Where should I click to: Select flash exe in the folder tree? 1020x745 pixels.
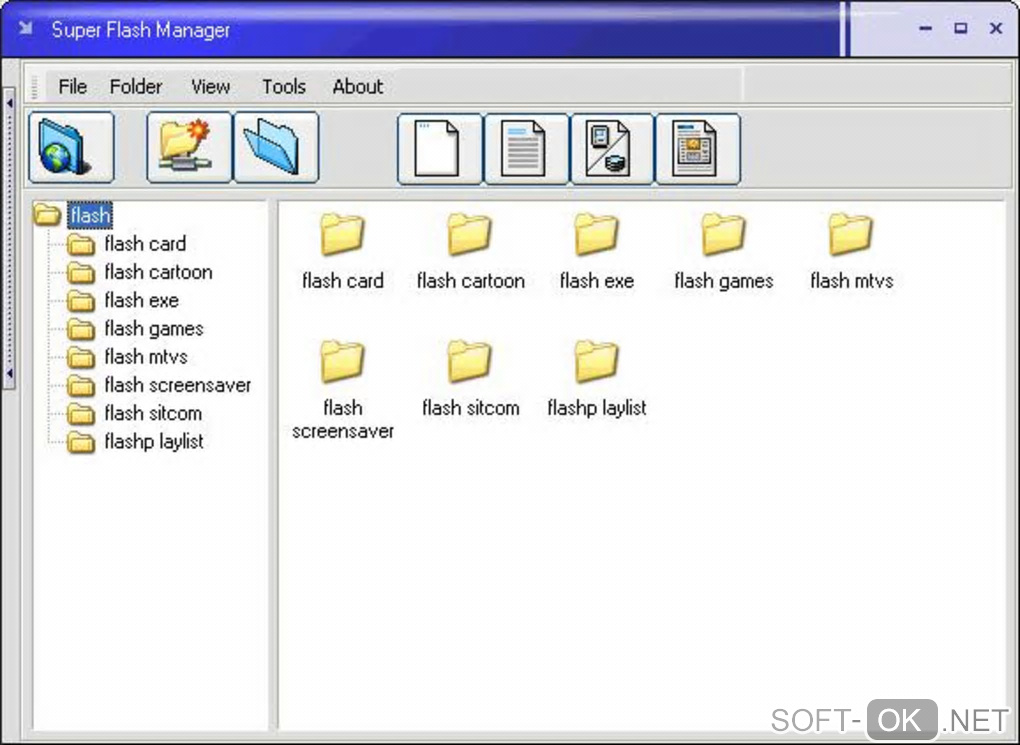pyautogui.click(x=141, y=301)
